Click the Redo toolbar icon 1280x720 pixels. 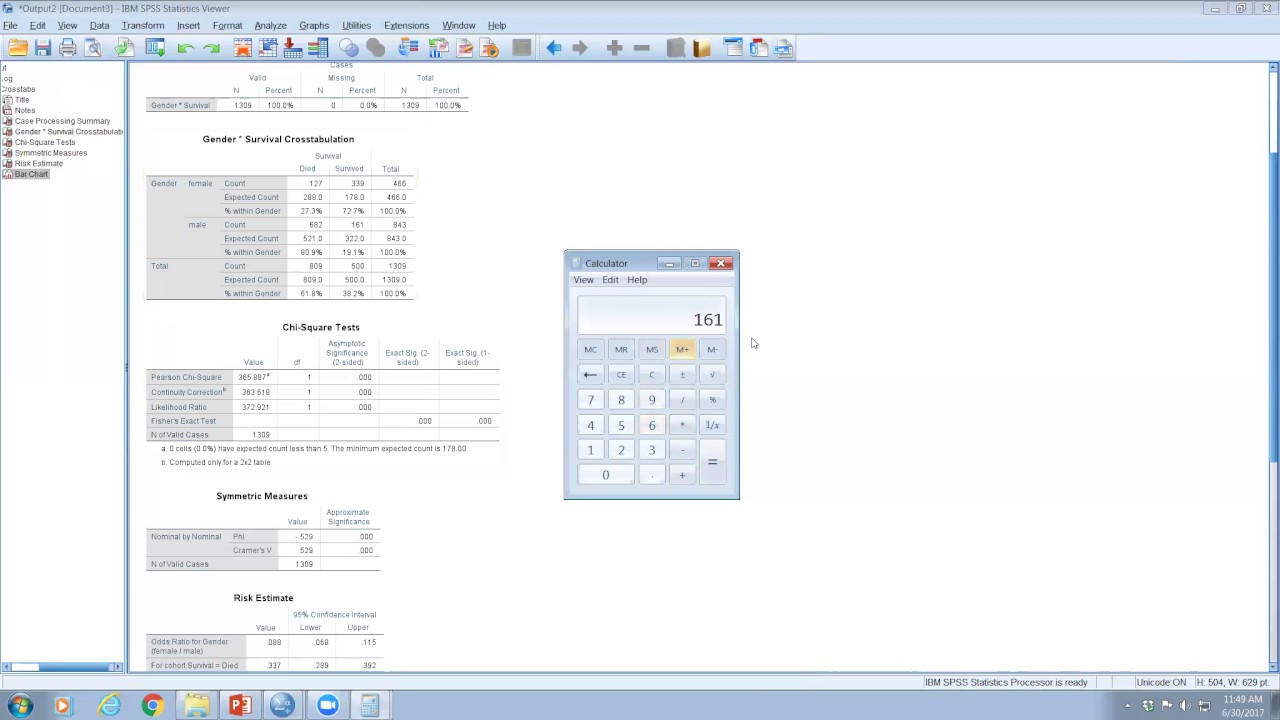(x=211, y=47)
